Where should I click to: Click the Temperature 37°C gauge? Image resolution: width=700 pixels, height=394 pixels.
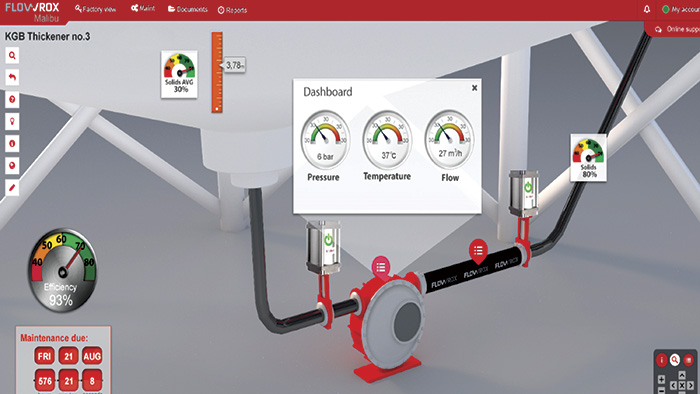(387, 140)
